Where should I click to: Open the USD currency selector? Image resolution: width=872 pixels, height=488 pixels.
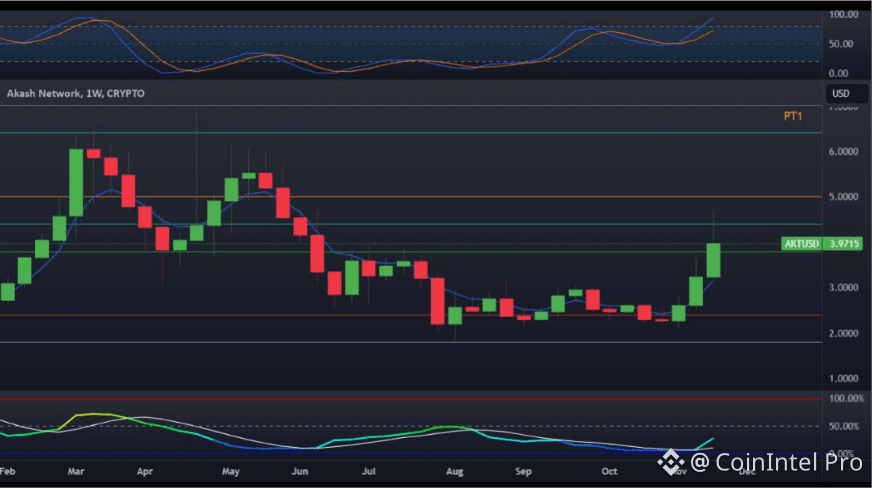[x=846, y=93]
